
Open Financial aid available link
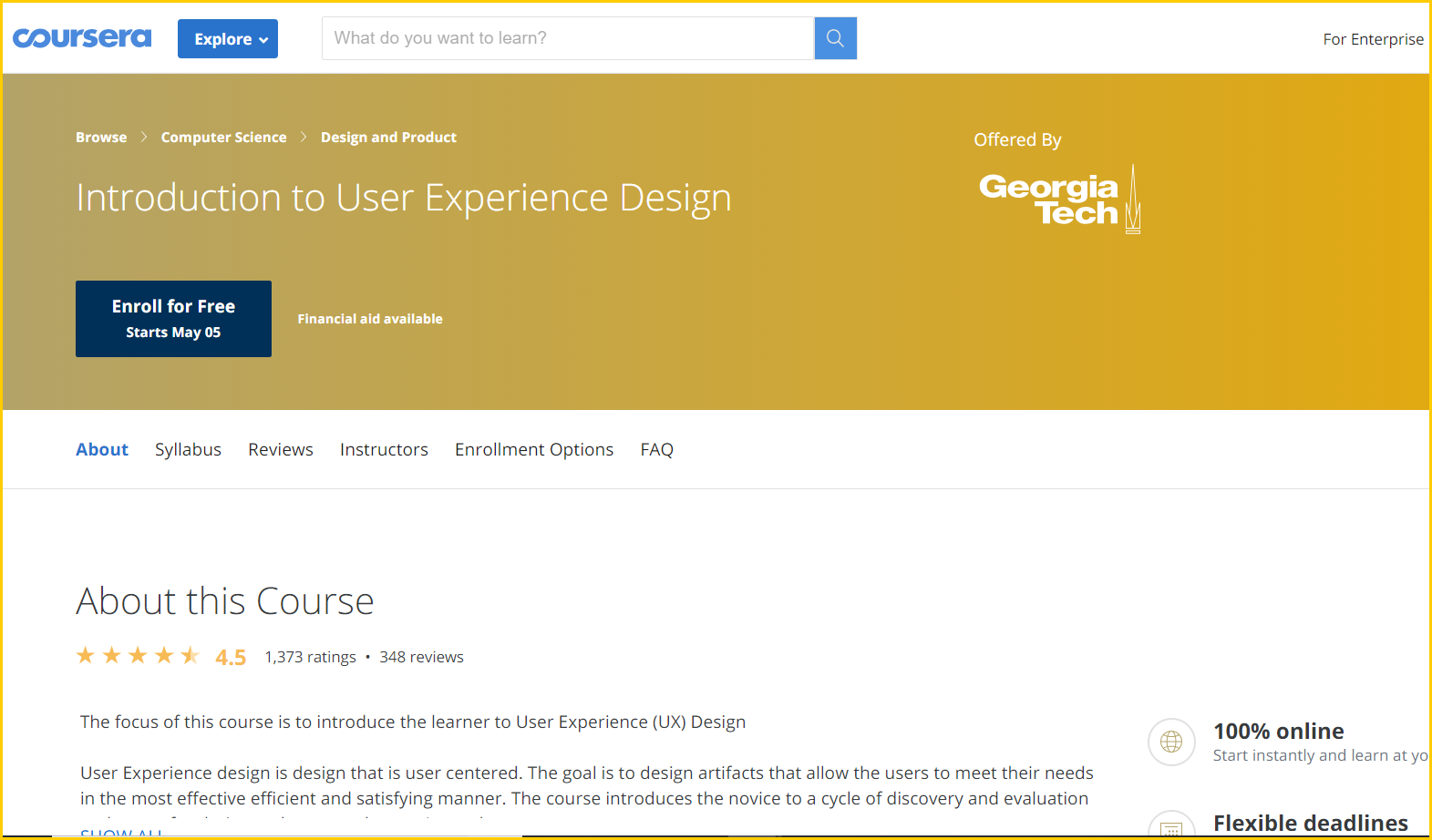tap(370, 319)
